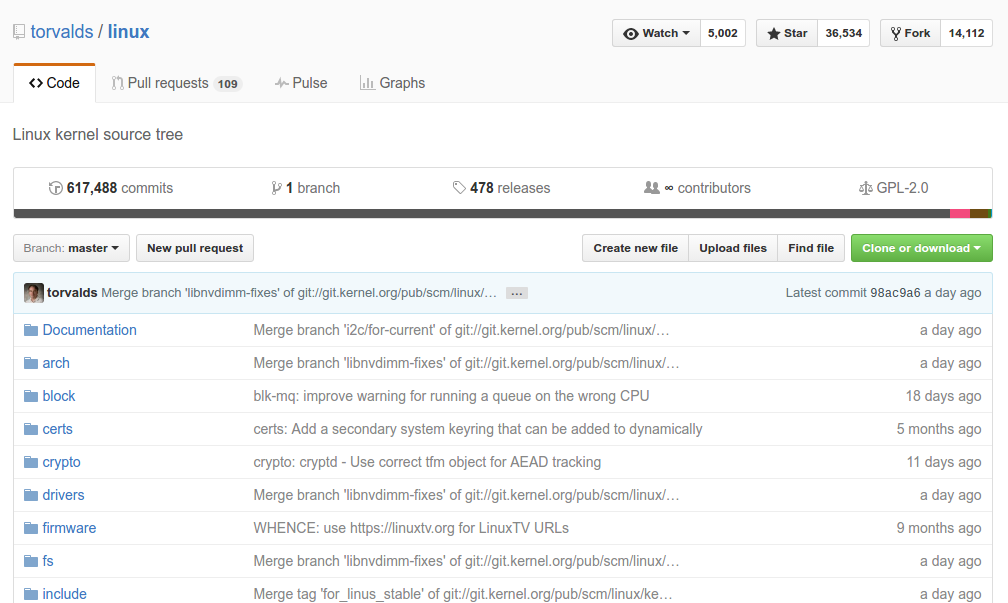Image resolution: width=1008 pixels, height=603 pixels.
Task: Open the 'blk-mq: improve warning' commit message
Action: (x=451, y=396)
